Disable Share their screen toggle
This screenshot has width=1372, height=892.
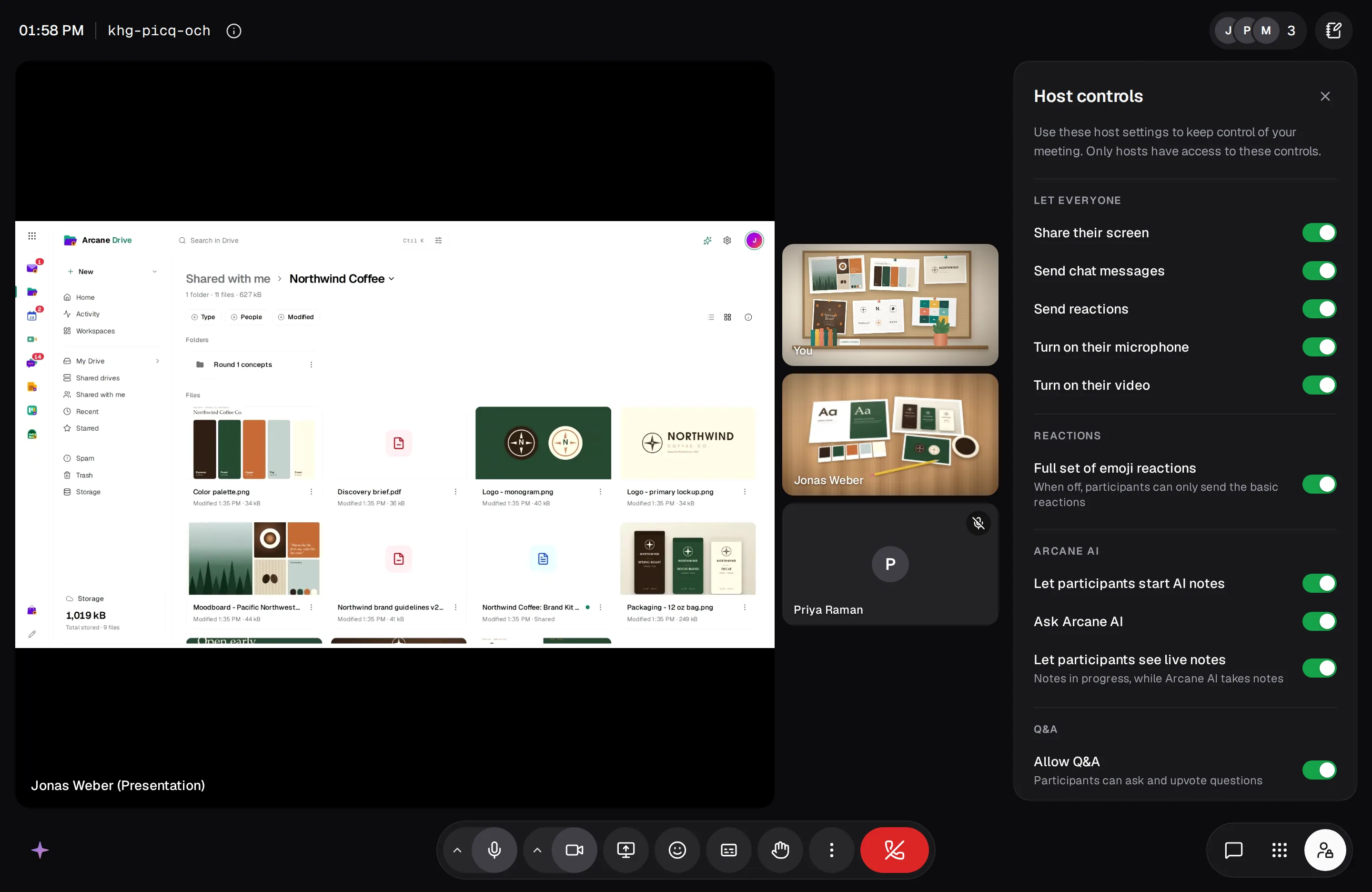click(x=1319, y=233)
